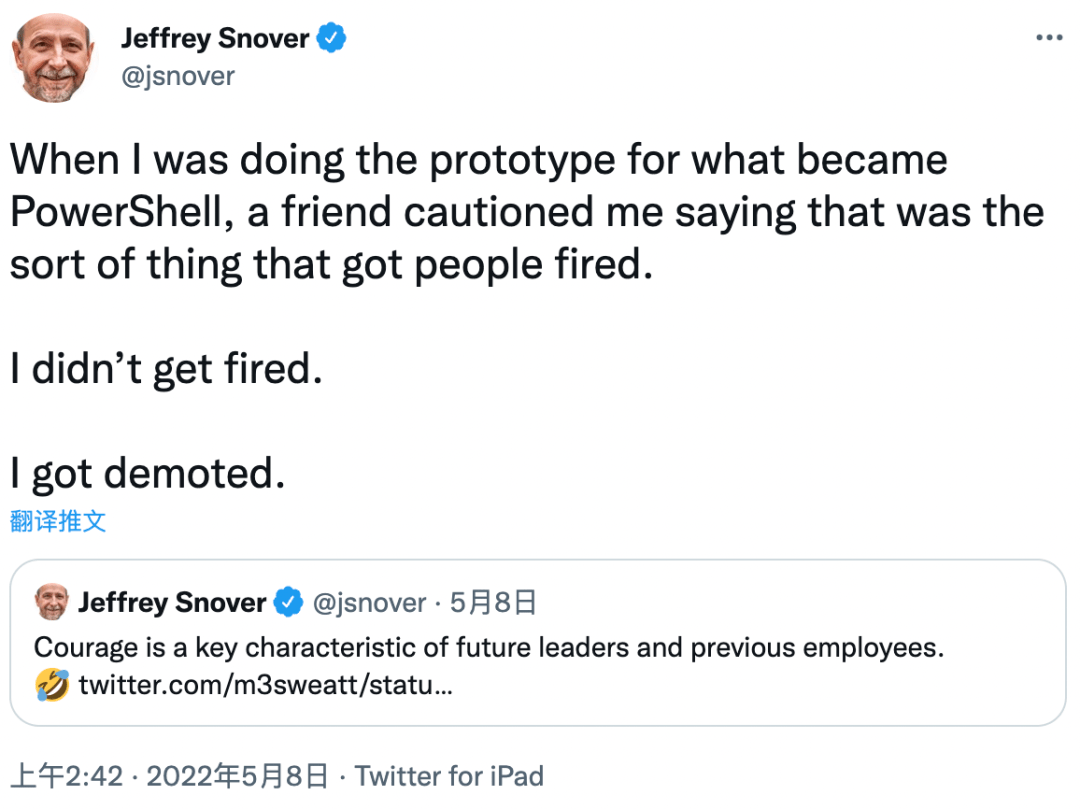This screenshot has height=809, width=1080.
Task: Click the quoted tweet's 5月8日 date
Action: [493, 603]
